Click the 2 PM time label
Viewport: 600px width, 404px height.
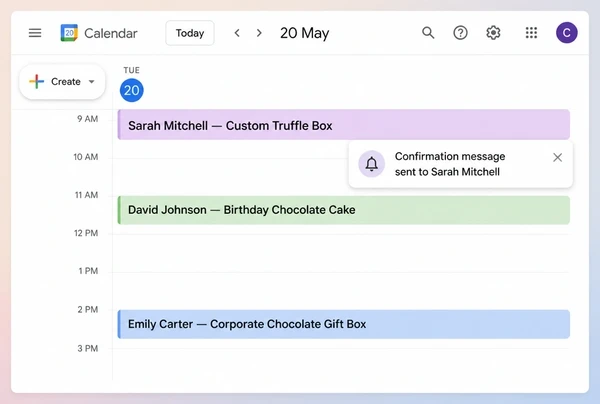88,310
